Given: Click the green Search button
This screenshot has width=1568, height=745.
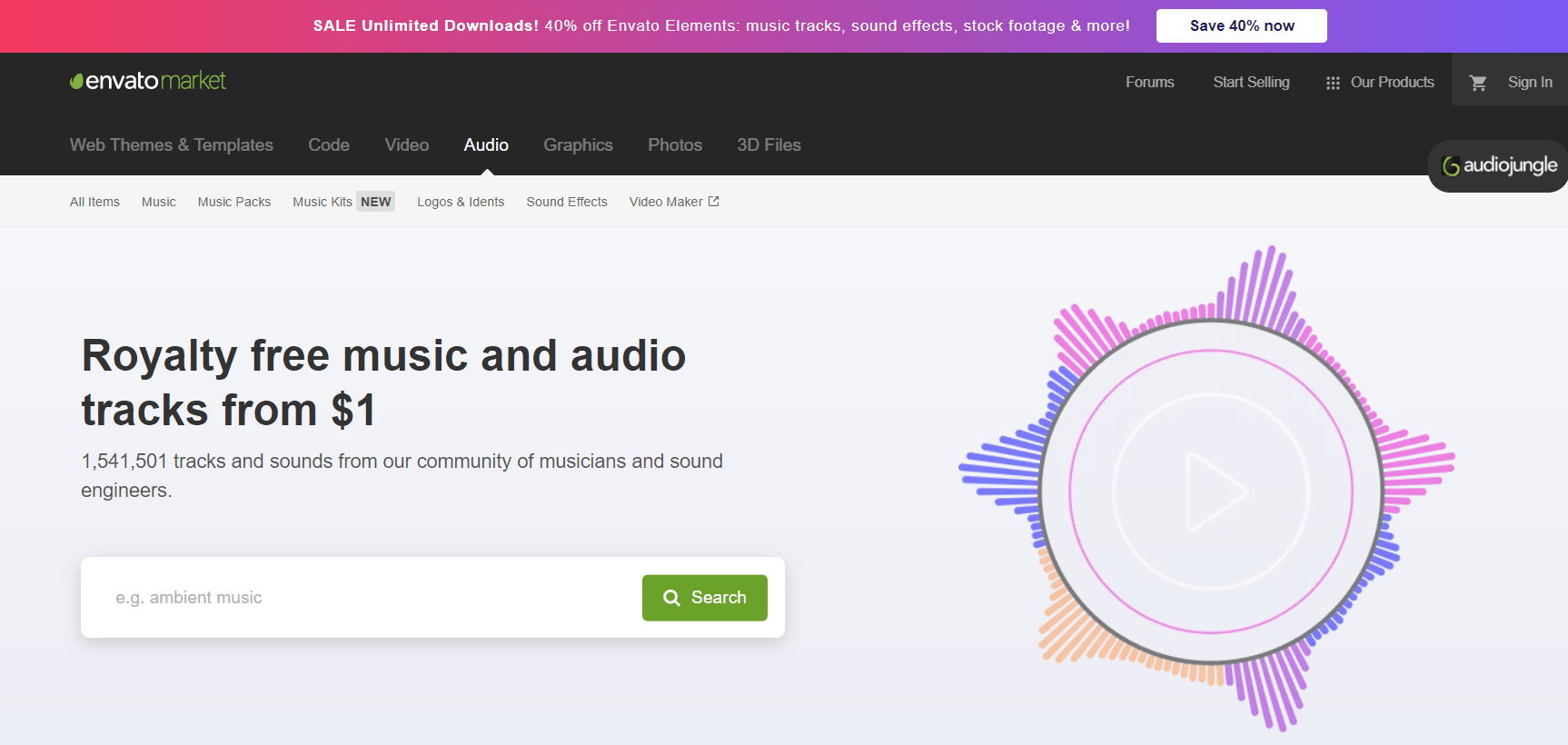Looking at the screenshot, I should click(x=705, y=598).
